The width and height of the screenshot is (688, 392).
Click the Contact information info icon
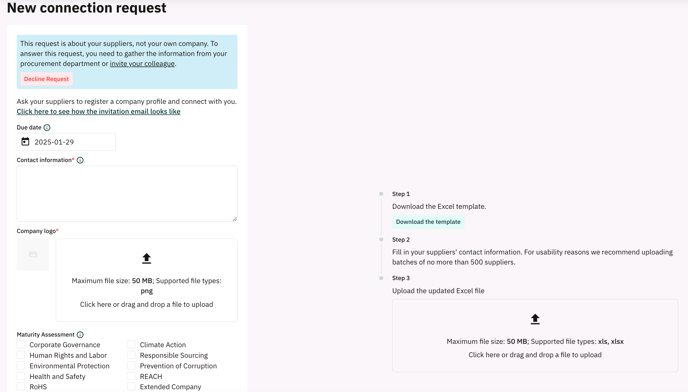[80, 160]
